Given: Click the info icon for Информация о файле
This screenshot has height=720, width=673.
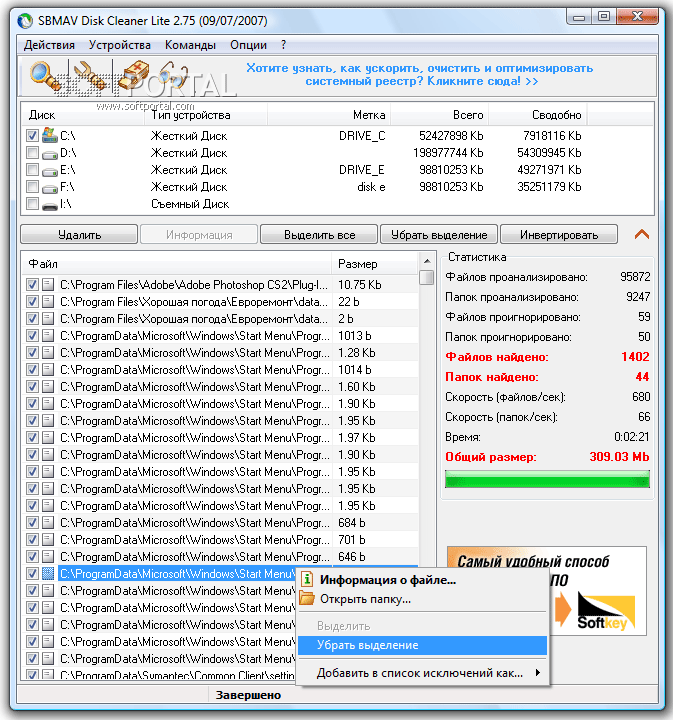Looking at the screenshot, I should click(307, 579).
